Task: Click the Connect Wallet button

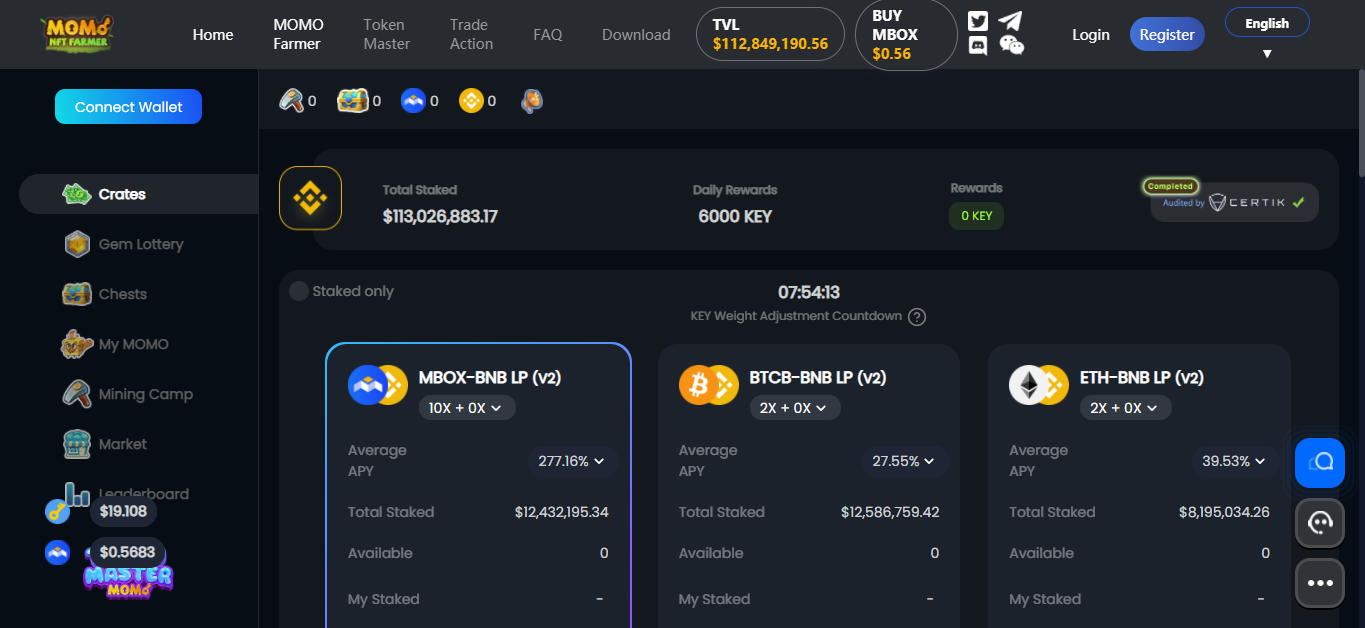Action: click(x=128, y=107)
